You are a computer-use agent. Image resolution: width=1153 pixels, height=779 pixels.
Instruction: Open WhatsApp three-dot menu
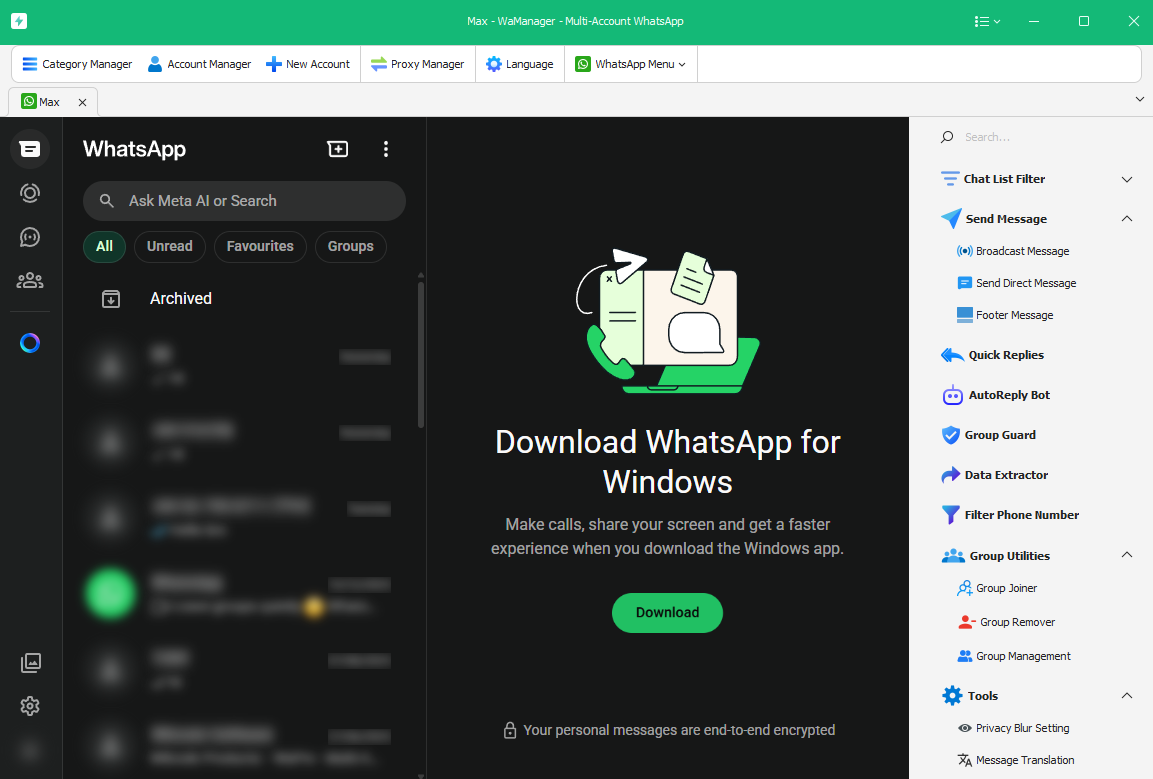(x=386, y=149)
